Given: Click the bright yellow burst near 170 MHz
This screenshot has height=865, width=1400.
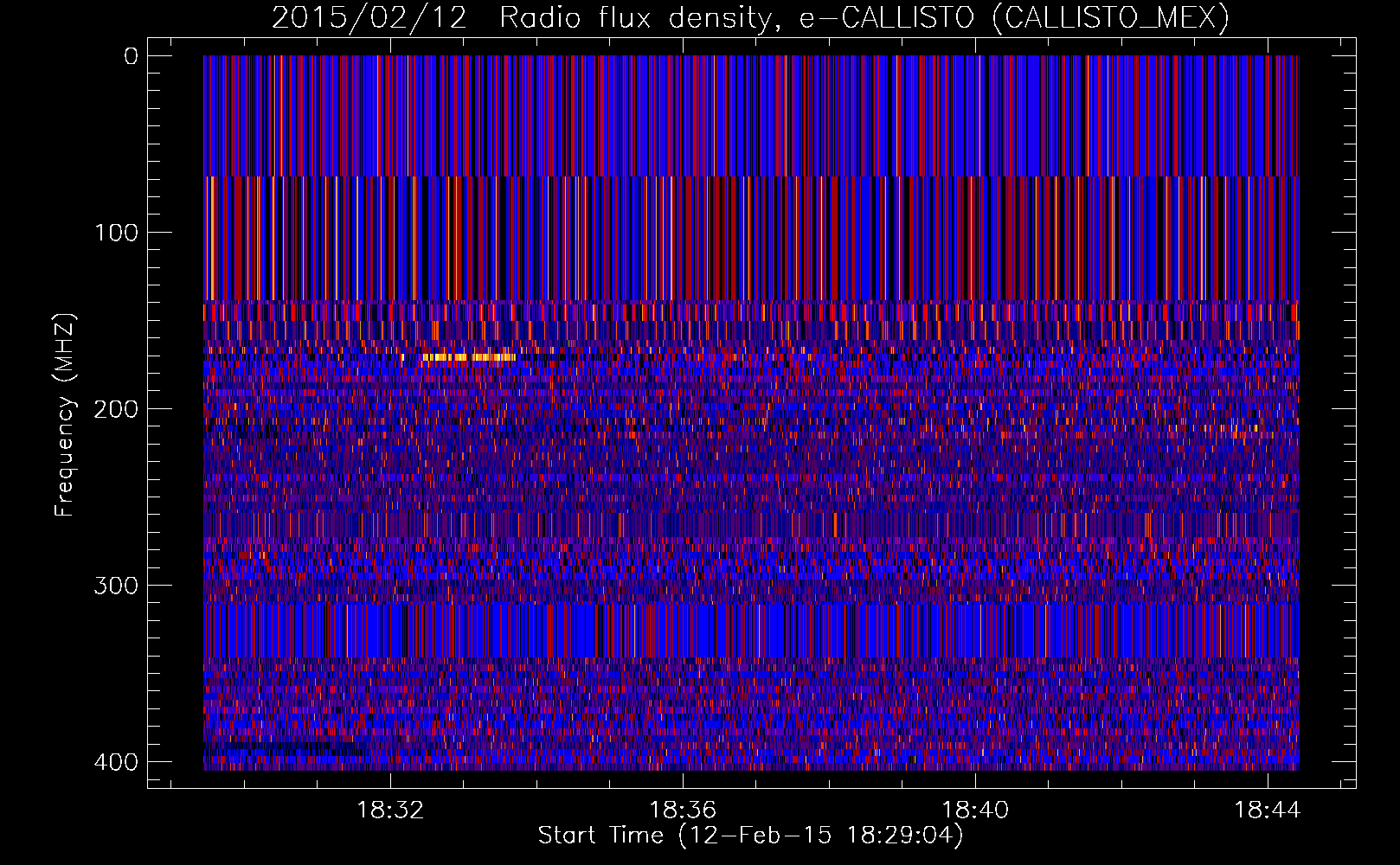Looking at the screenshot, I should pyautogui.click(x=468, y=356).
